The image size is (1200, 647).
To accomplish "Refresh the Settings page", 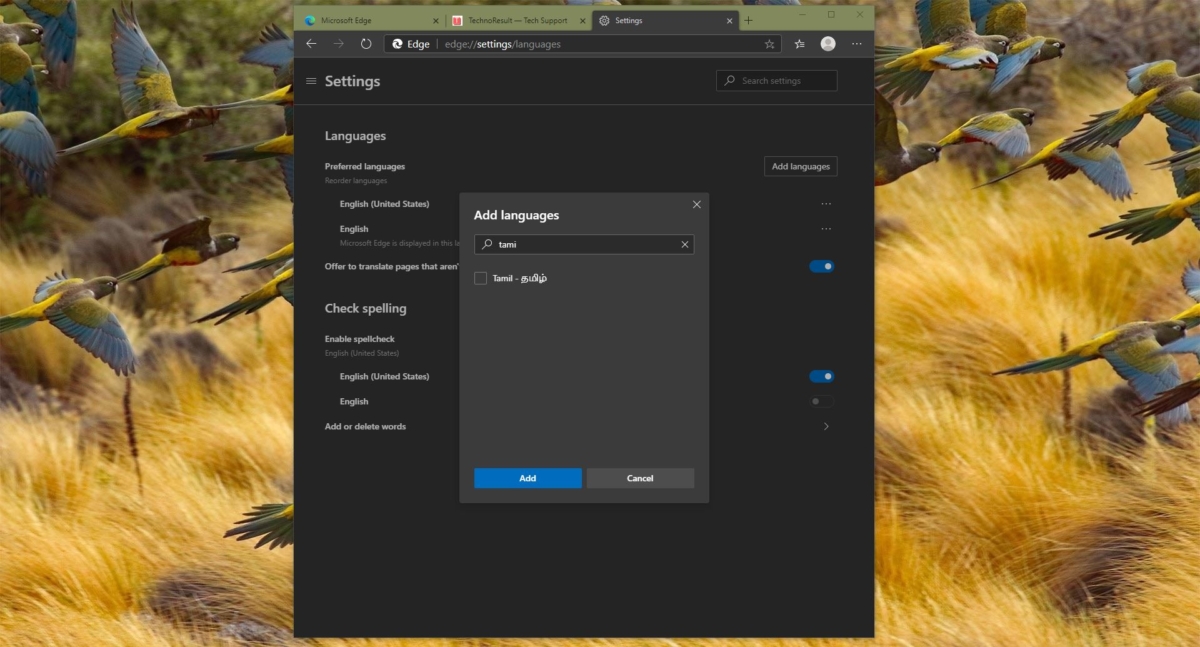I will (366, 43).
